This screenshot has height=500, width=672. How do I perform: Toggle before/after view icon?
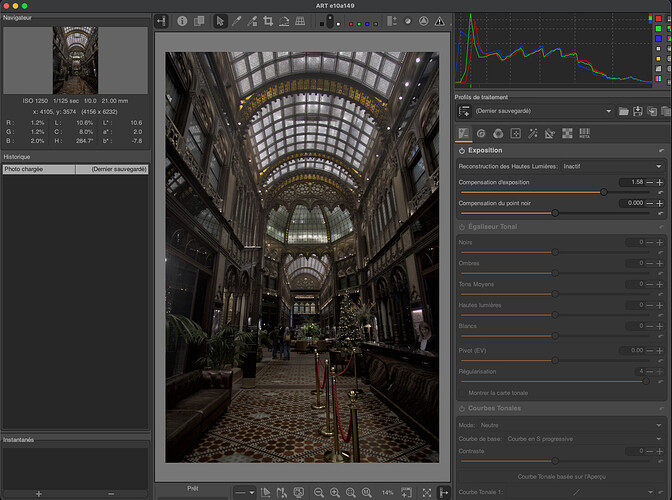(199, 21)
